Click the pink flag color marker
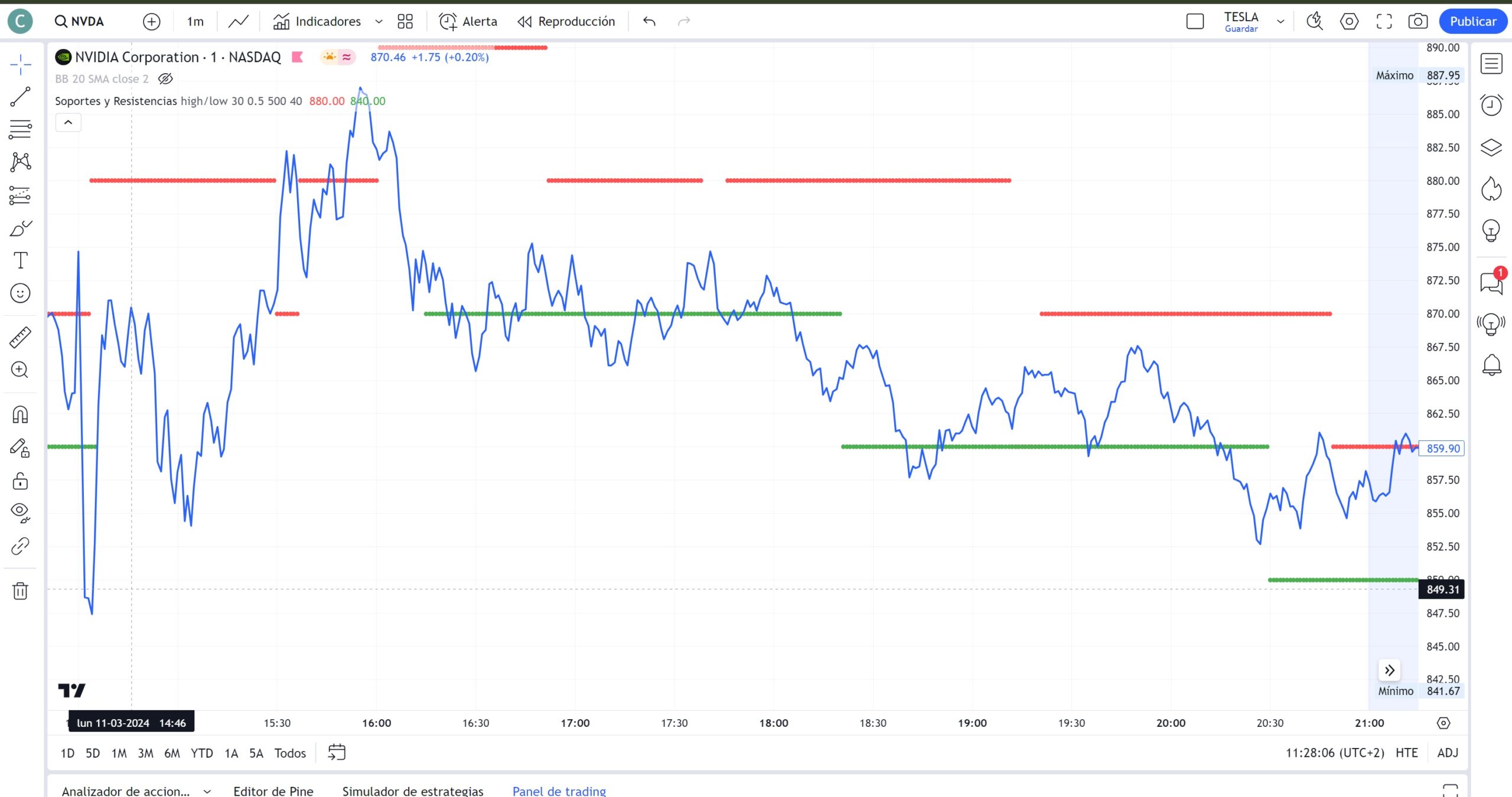 298,57
